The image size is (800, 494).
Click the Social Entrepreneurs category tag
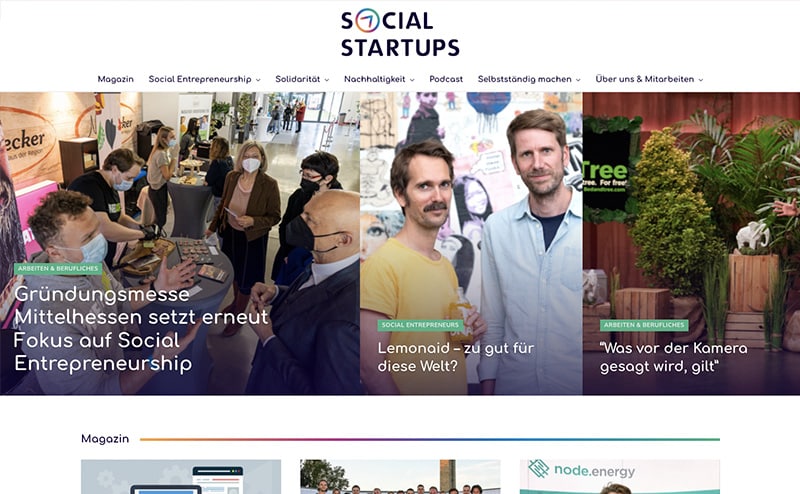[x=420, y=325]
